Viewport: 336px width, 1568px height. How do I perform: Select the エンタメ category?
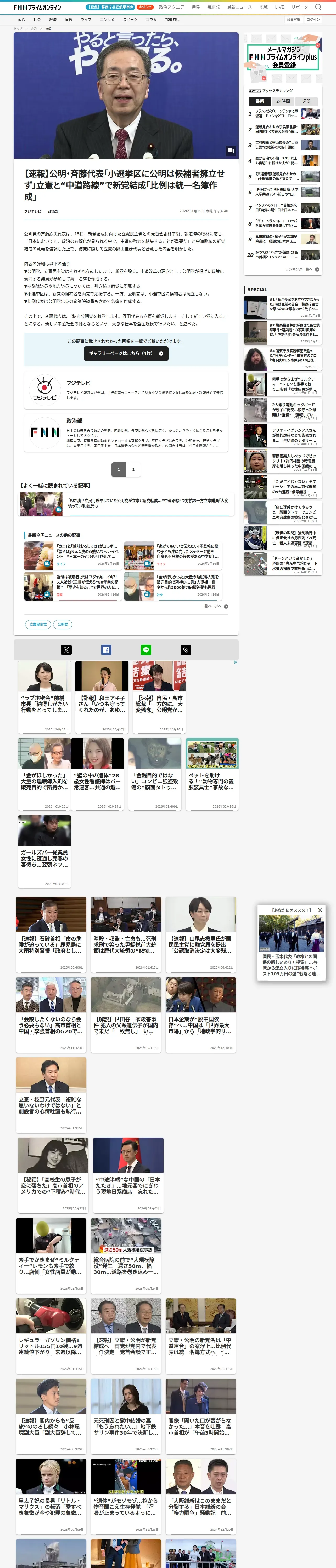(107, 20)
